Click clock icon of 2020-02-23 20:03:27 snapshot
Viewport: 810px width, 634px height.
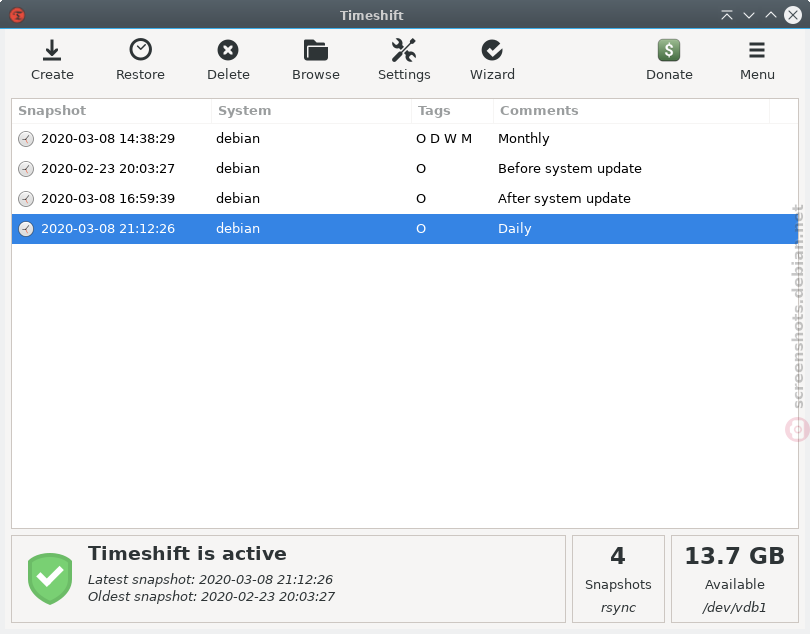click(26, 168)
